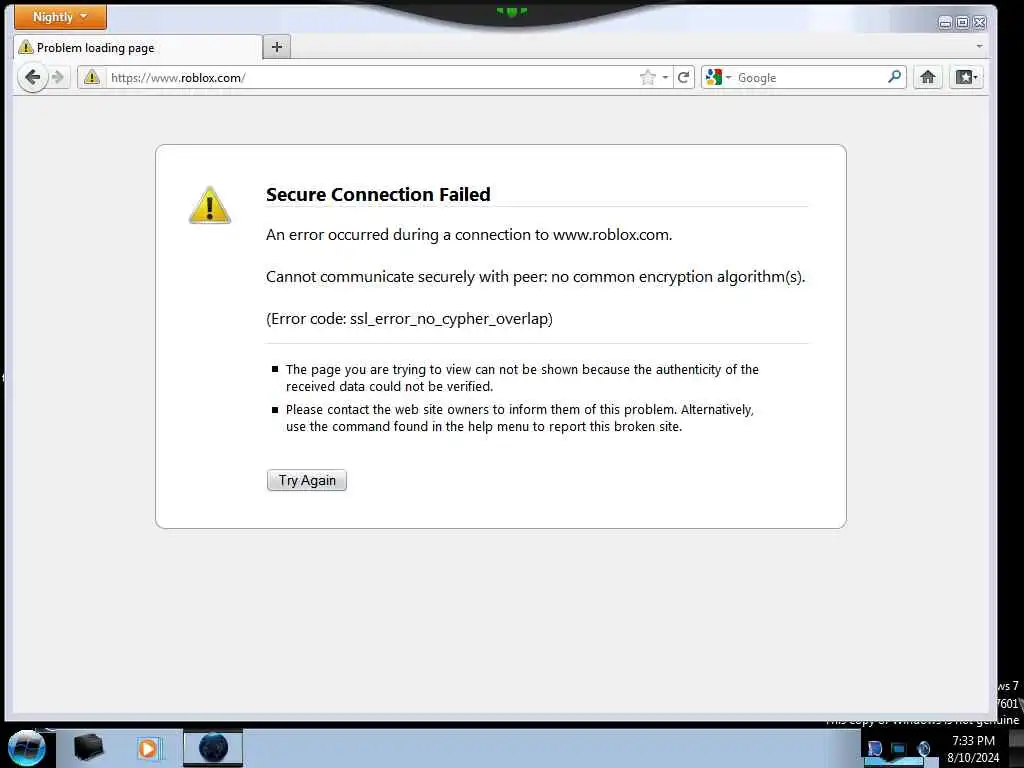Open the Google search engine selector
Viewport: 1024px width, 768px height.
point(718,78)
